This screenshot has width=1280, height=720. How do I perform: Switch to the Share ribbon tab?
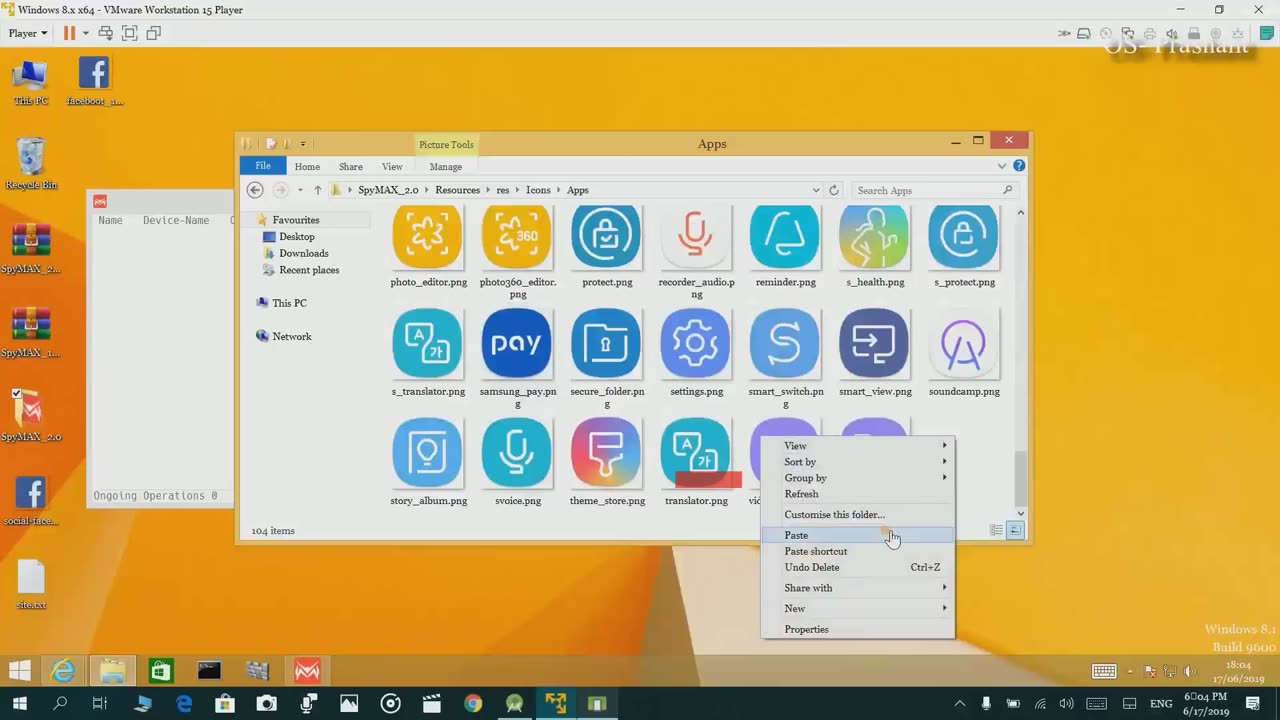(350, 167)
